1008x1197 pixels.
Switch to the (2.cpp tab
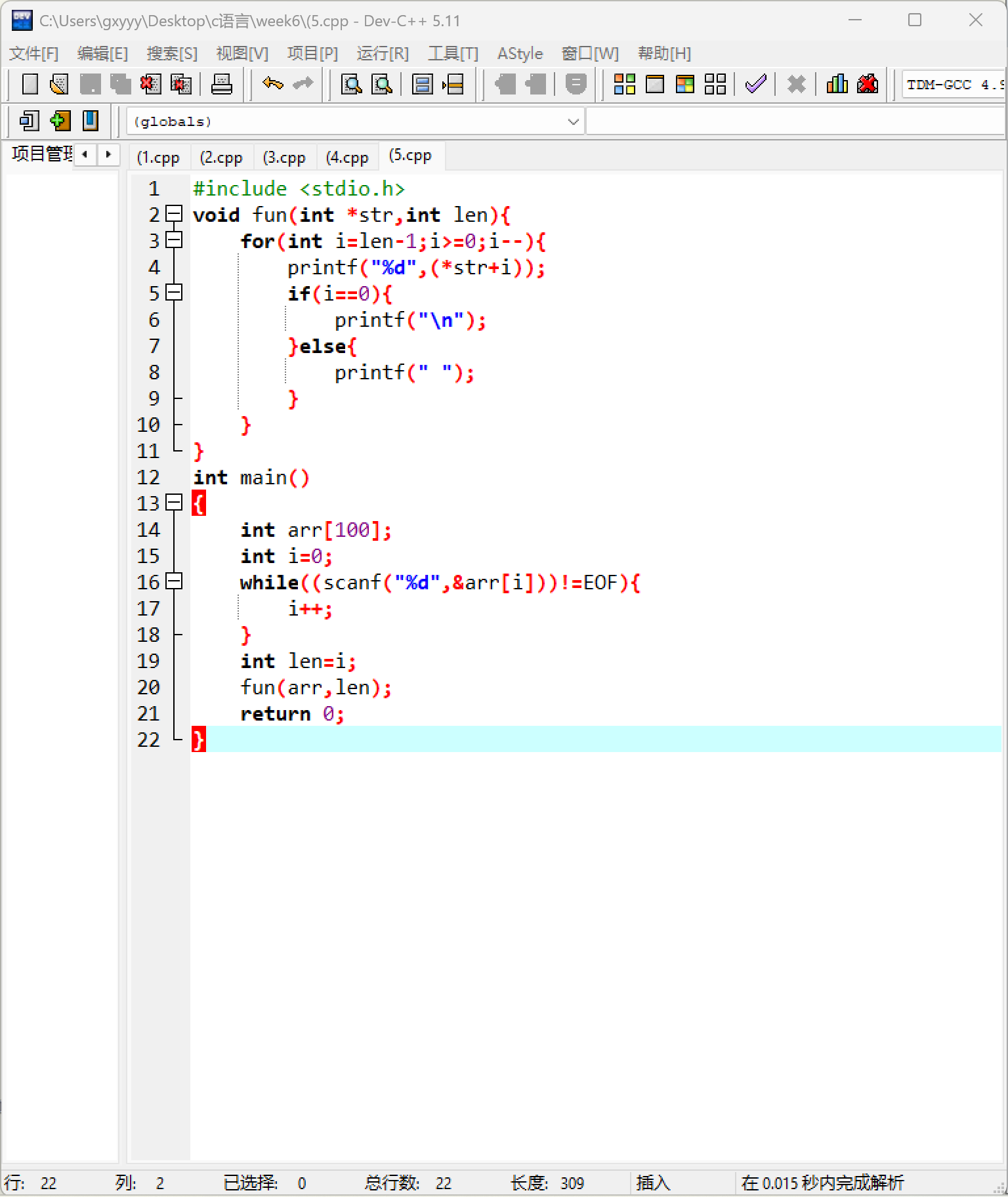click(x=221, y=157)
